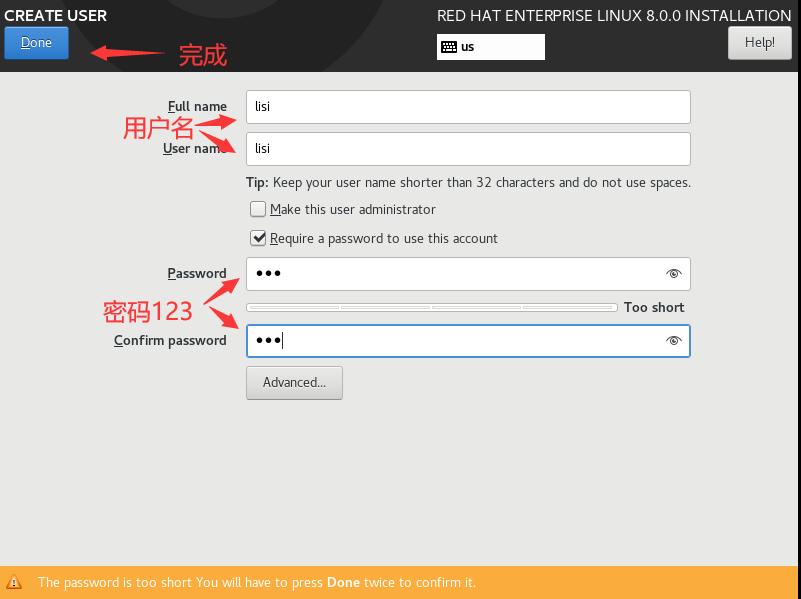Click into the Password field
This screenshot has height=599, width=801.
[x=468, y=274]
